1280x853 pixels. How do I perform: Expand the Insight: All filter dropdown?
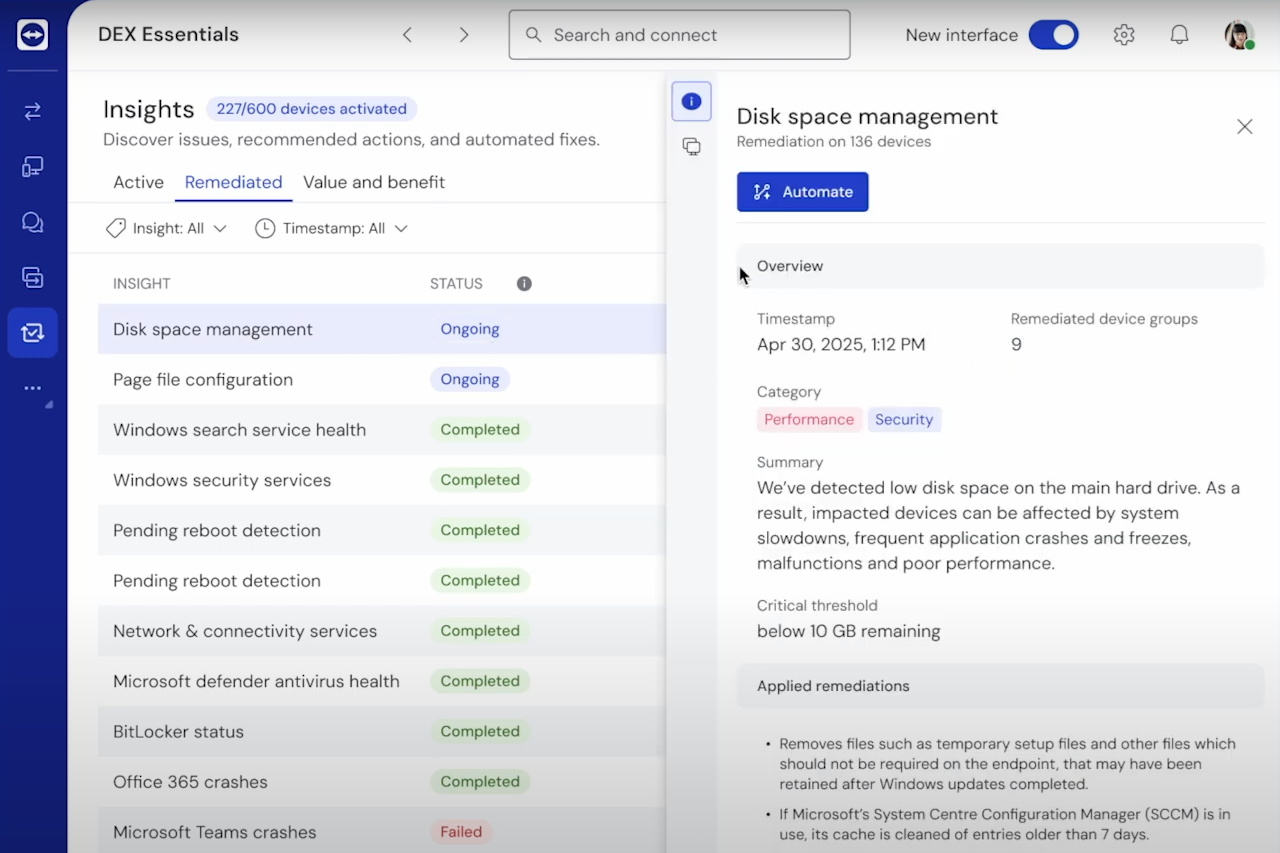tap(167, 228)
